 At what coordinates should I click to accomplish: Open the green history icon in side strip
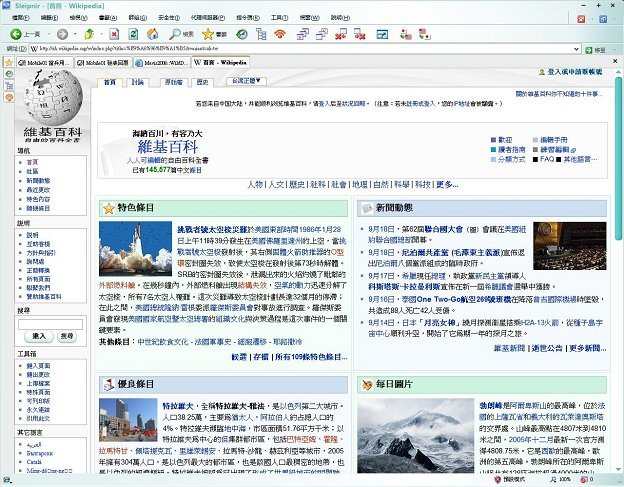pos(9,74)
